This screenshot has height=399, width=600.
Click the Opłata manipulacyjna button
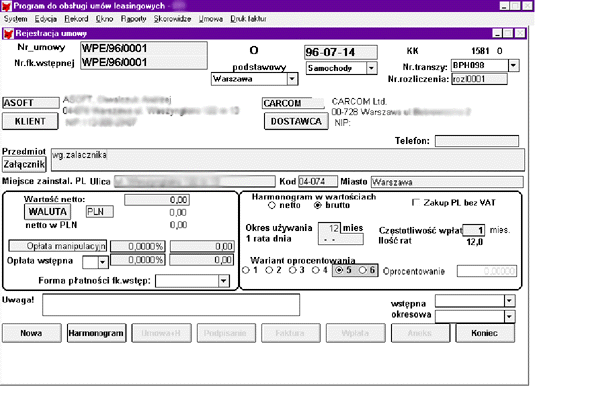click(x=58, y=246)
